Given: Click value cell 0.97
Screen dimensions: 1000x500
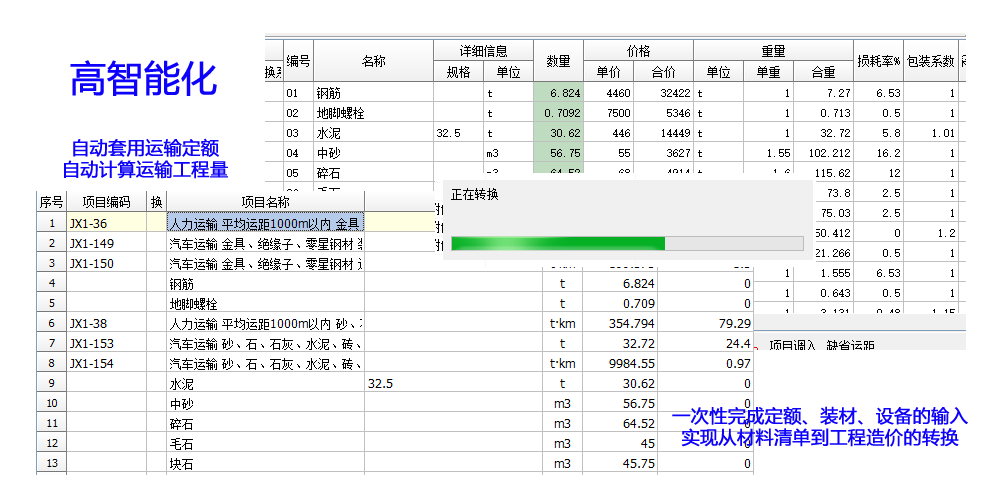Looking at the screenshot, I should pyautogui.click(x=705, y=364).
